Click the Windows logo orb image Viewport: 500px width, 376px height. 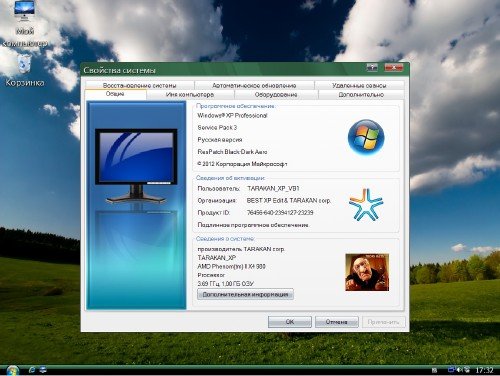tap(366, 137)
